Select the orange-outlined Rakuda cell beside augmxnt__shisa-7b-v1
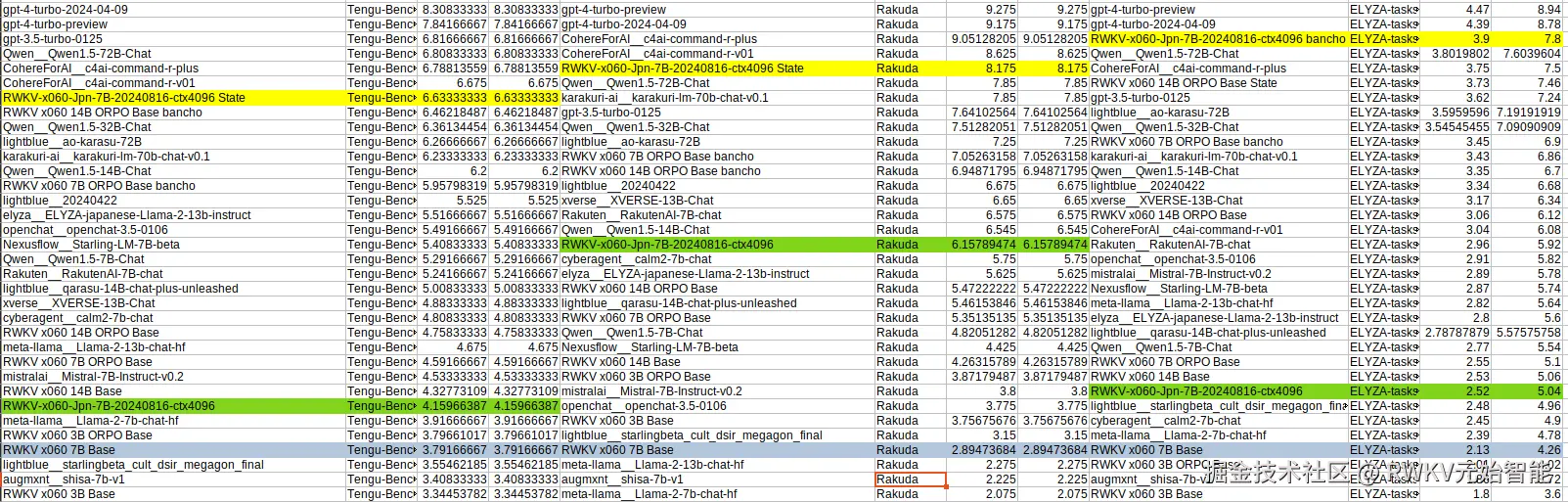This screenshot has height=502, width=1568. 911,479
